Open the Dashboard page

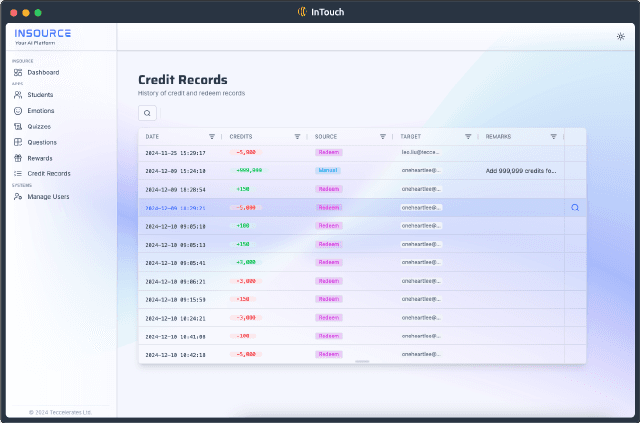point(43,73)
